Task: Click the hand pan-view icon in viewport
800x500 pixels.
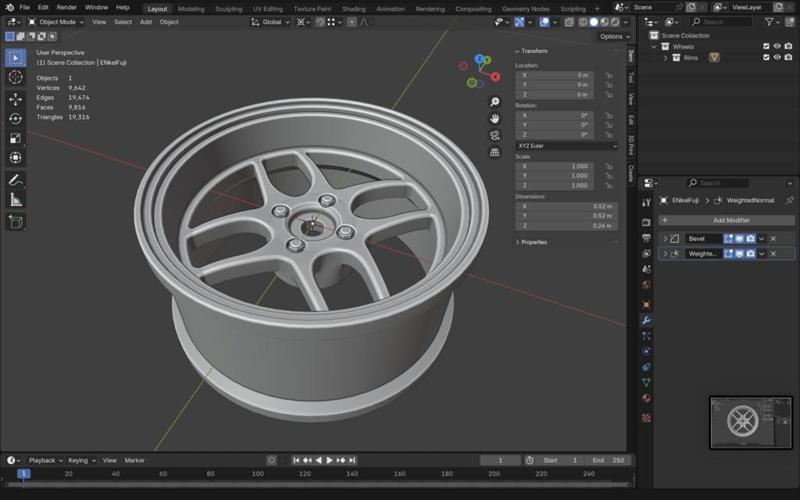Action: (494, 118)
